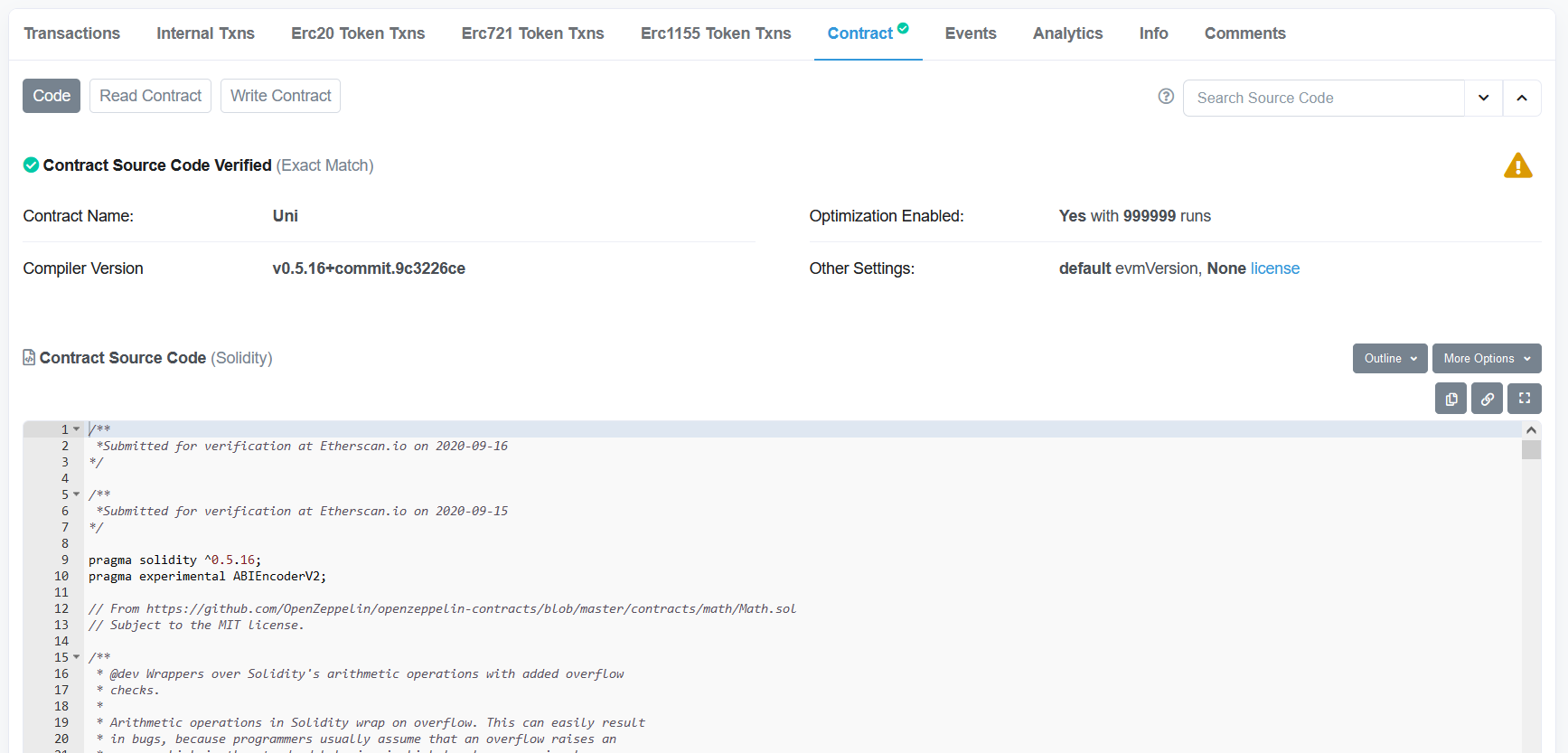Click the search previous up-chevron button

[1522, 98]
